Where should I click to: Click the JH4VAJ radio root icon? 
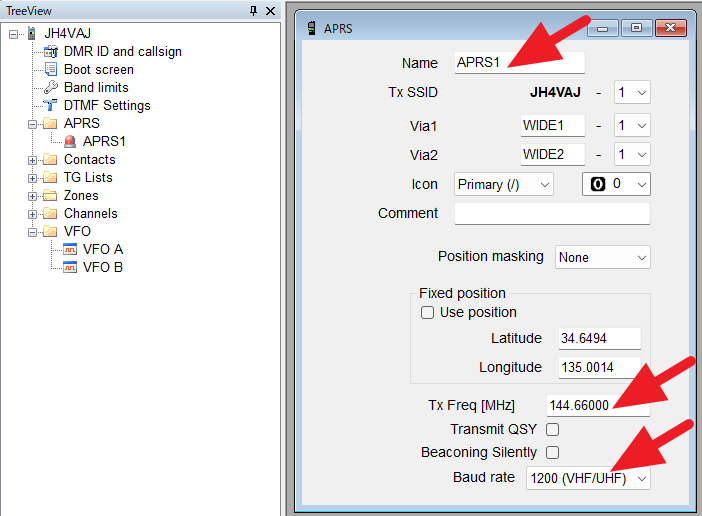32,33
